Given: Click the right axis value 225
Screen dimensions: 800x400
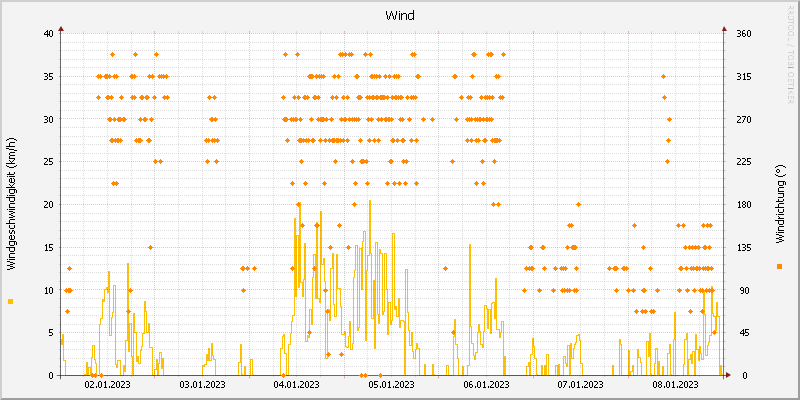Looking at the screenshot, I should 746,162.
